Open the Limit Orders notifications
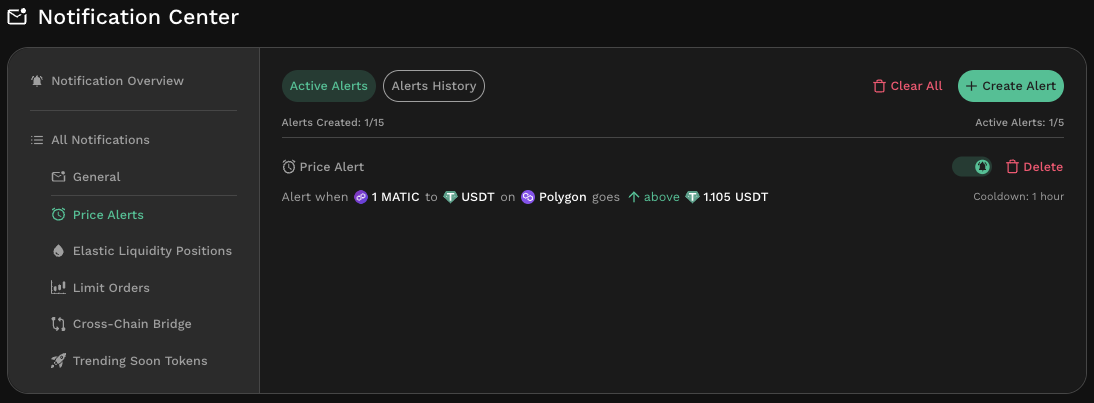The image size is (1094, 403). [111, 288]
